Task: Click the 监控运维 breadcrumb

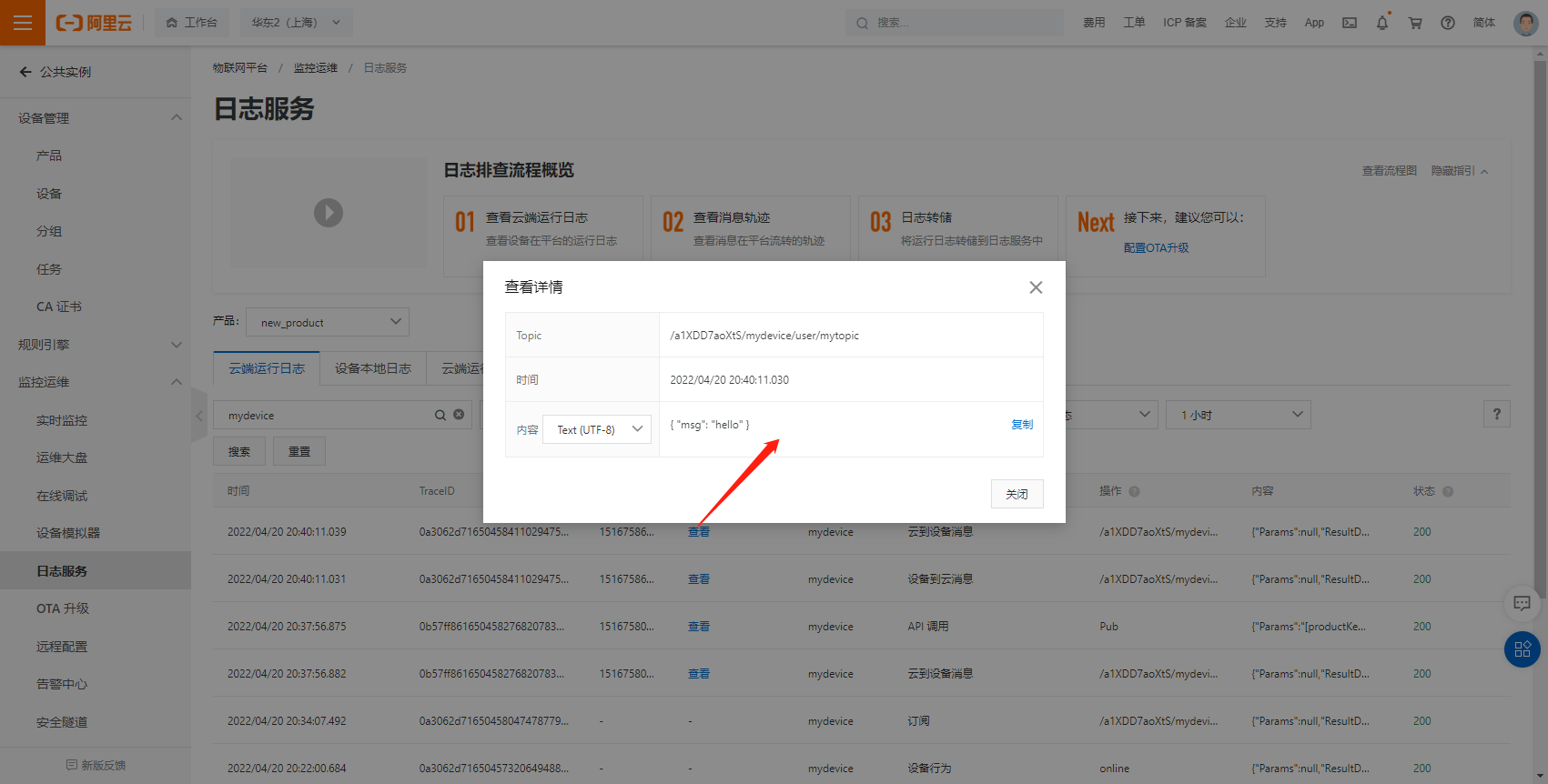Action: (x=315, y=68)
